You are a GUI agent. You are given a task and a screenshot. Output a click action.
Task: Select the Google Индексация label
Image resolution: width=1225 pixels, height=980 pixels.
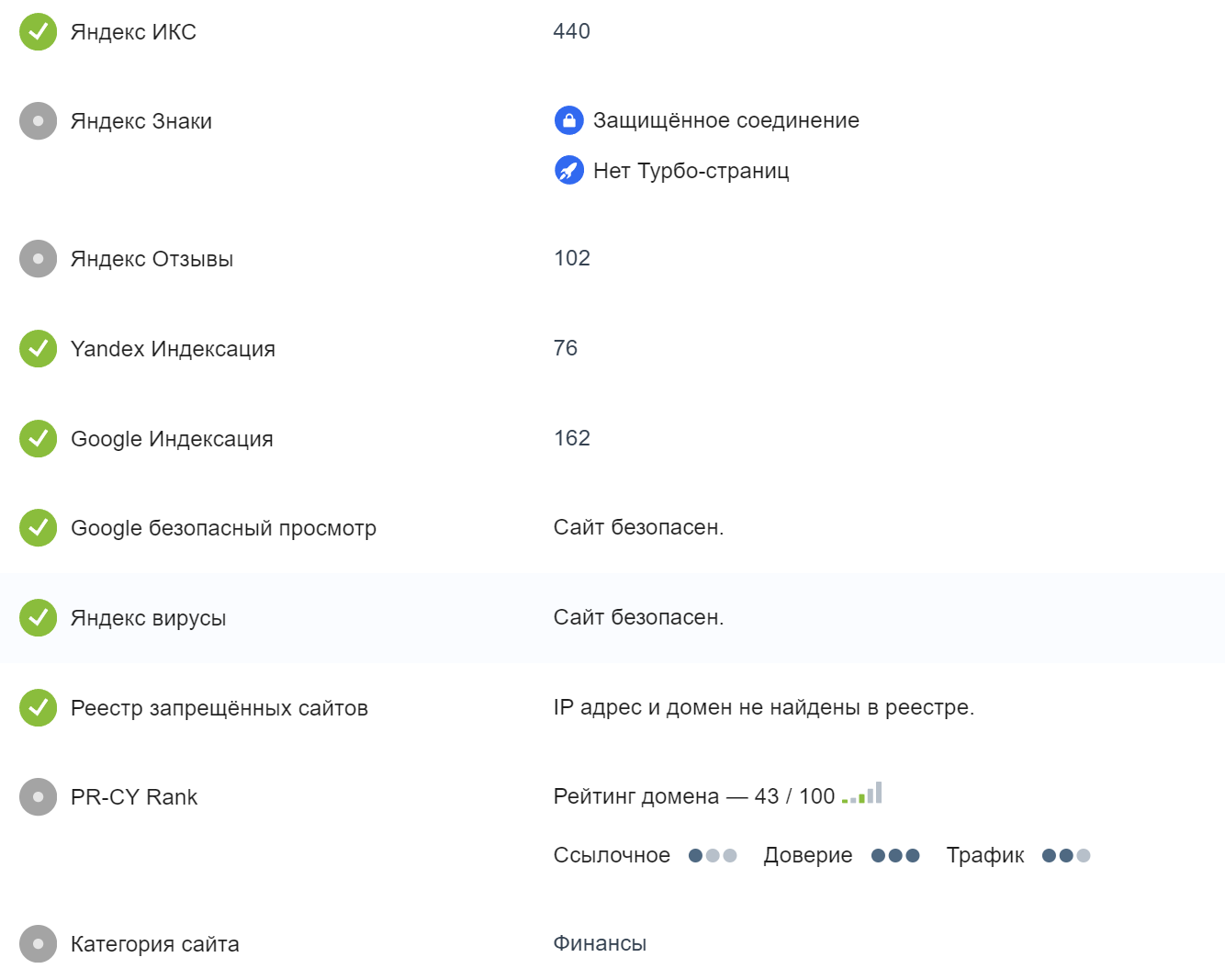172,439
